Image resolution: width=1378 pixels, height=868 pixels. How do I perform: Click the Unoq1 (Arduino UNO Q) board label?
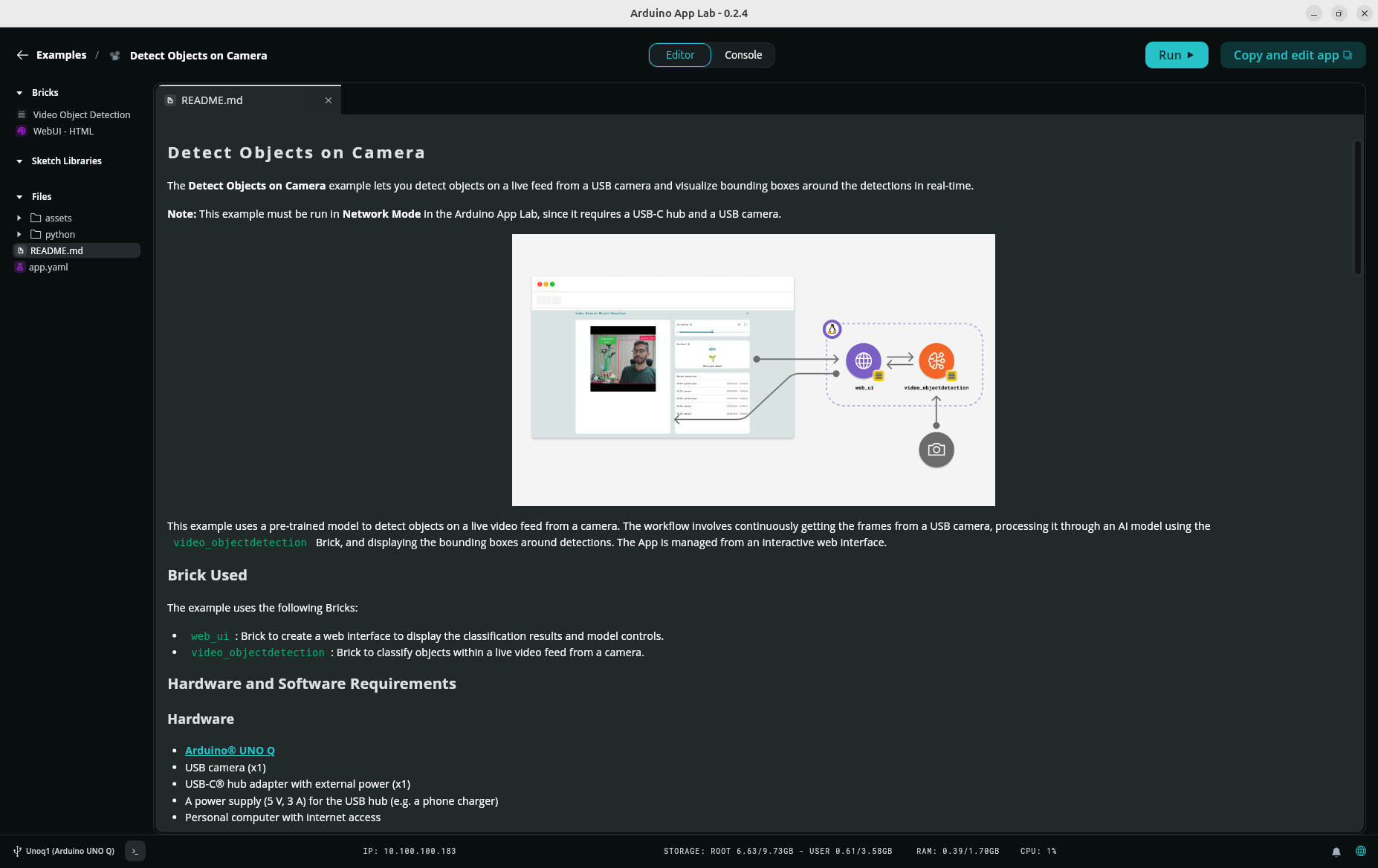(70, 851)
